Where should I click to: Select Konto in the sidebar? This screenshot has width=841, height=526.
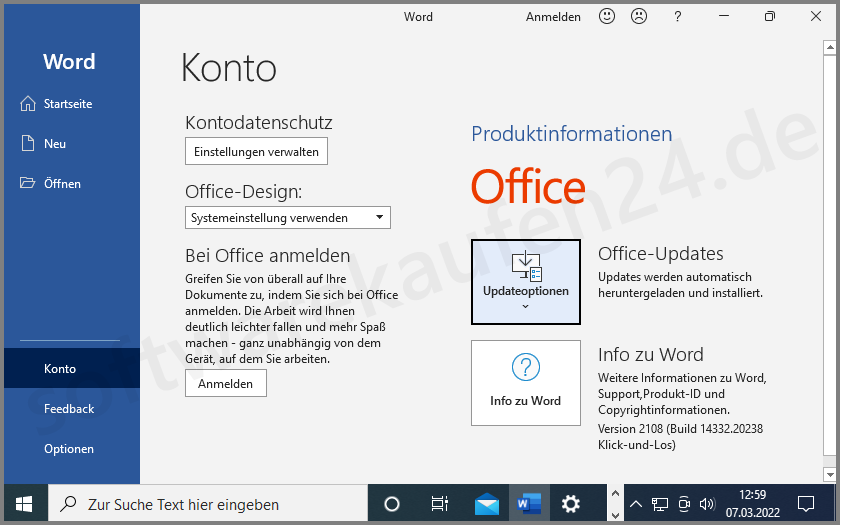click(71, 368)
